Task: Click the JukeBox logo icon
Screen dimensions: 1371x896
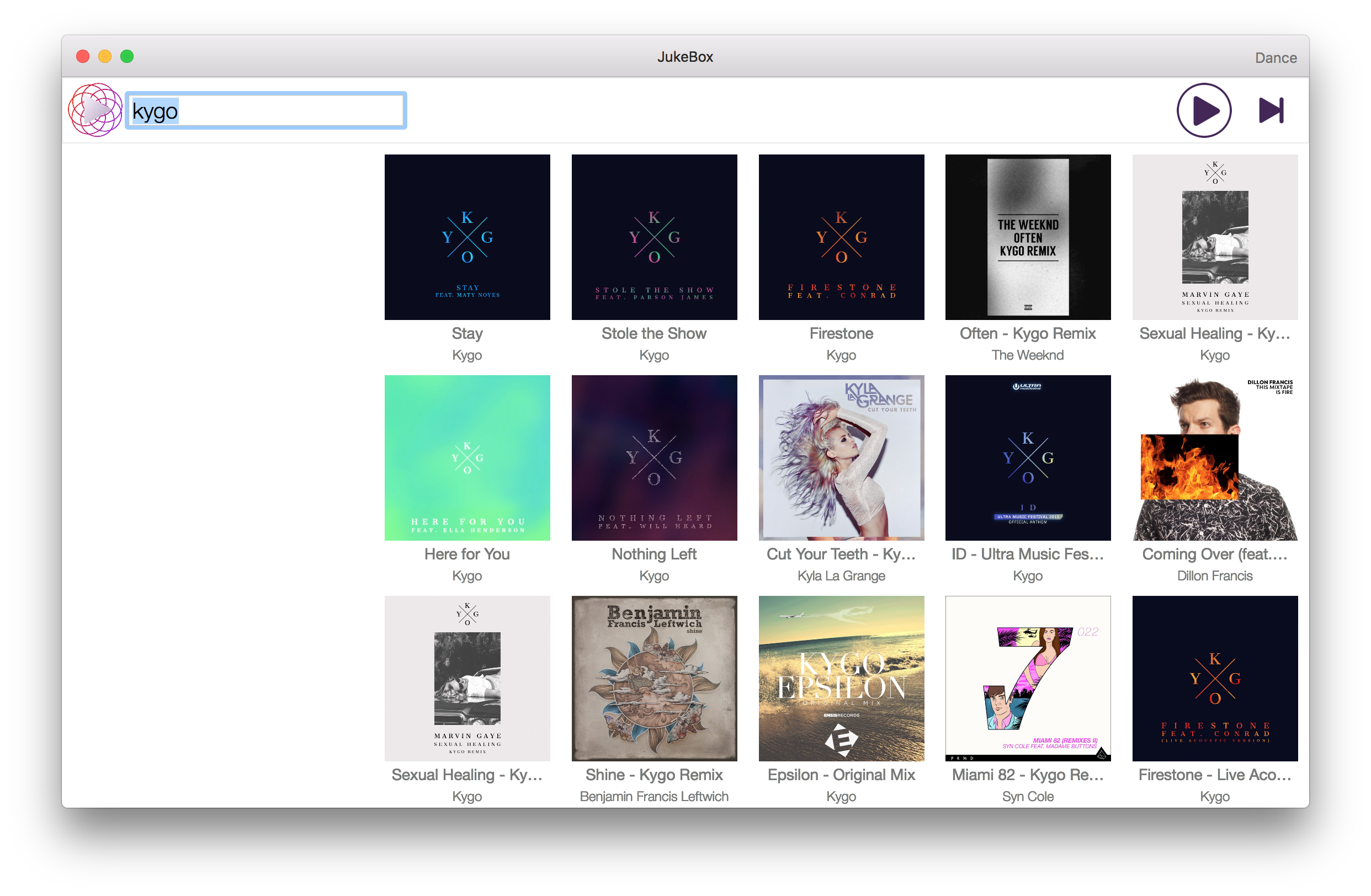Action: 95,110
